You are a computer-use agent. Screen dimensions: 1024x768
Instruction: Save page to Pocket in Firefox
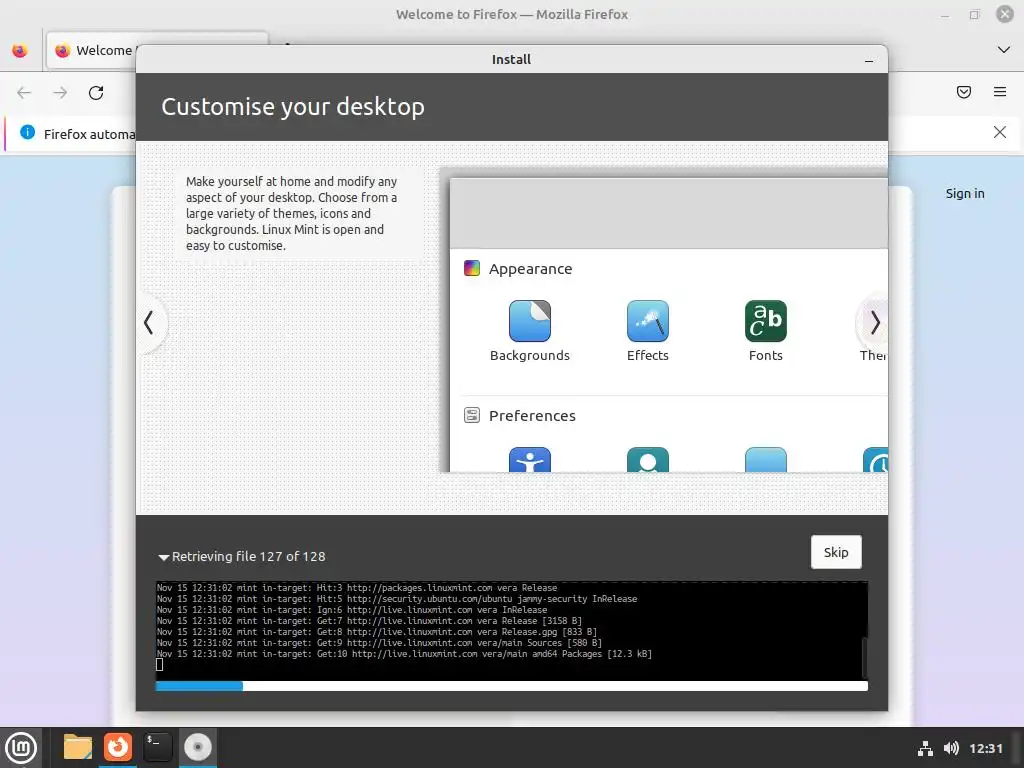[x=963, y=92]
